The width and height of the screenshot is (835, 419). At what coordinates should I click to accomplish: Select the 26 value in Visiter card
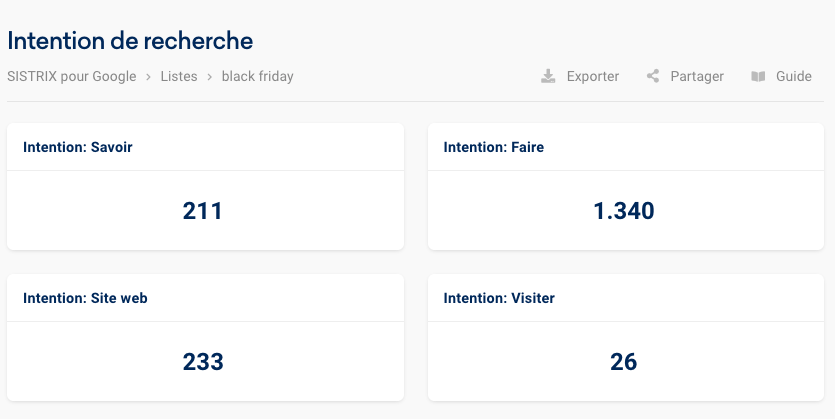tap(623, 362)
